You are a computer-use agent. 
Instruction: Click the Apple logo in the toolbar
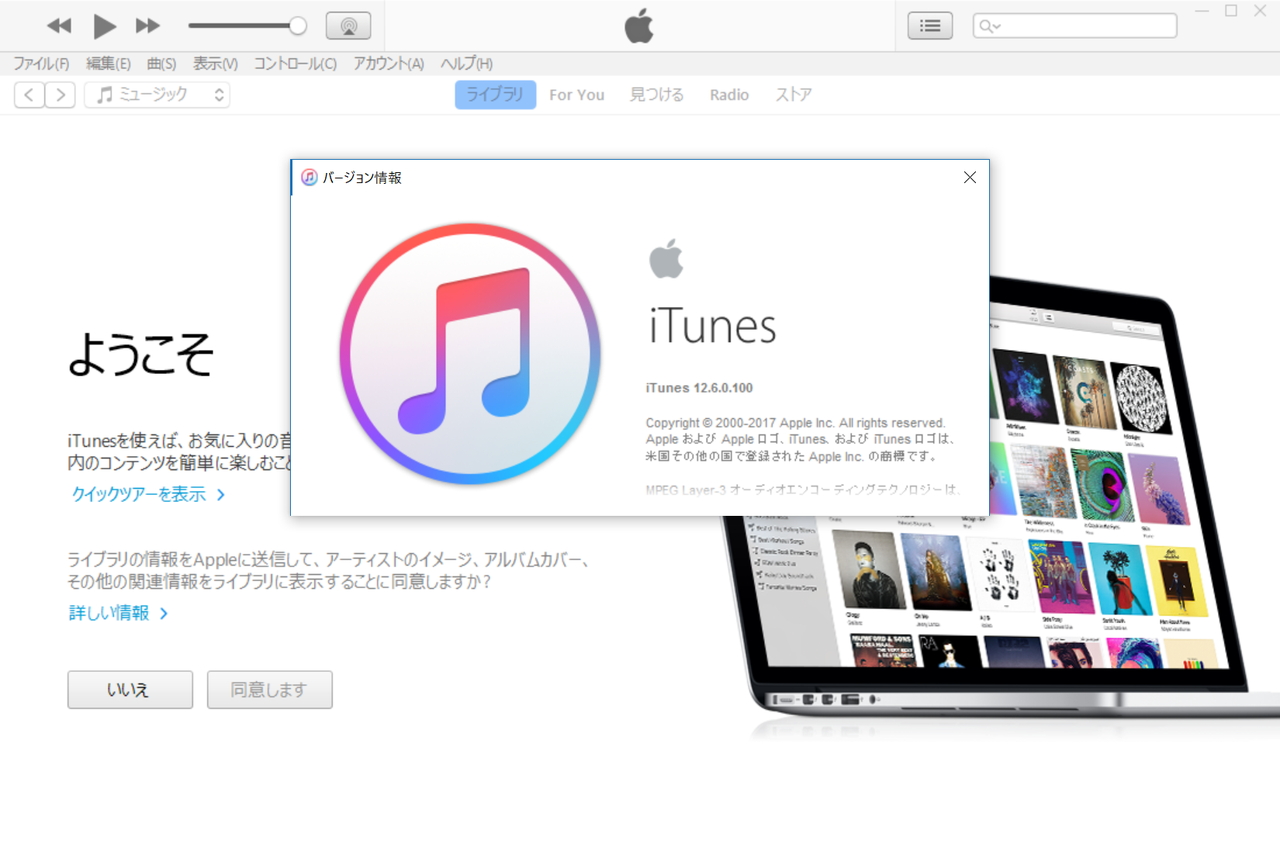[x=639, y=26]
